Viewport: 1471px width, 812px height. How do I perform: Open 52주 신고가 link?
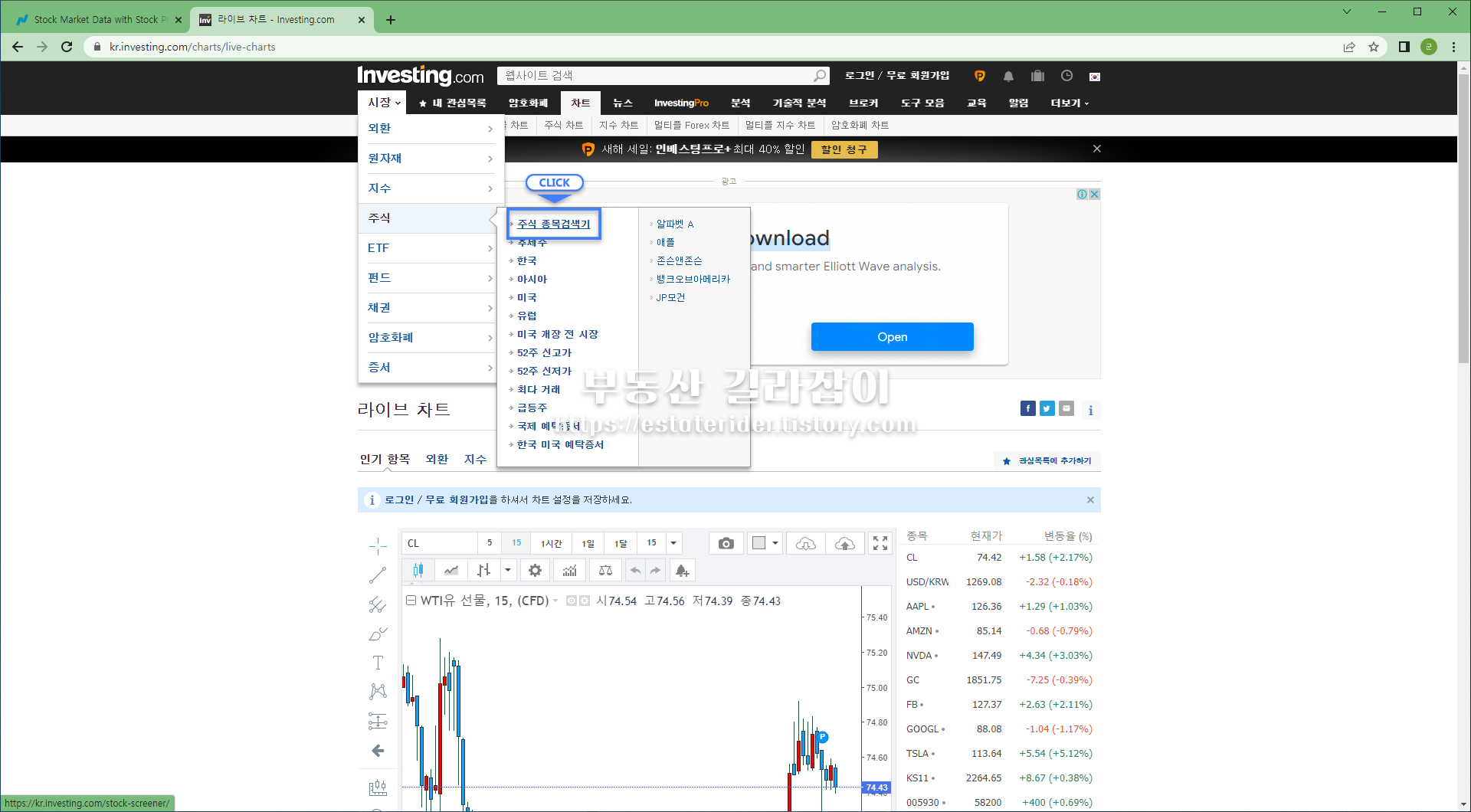tap(544, 352)
